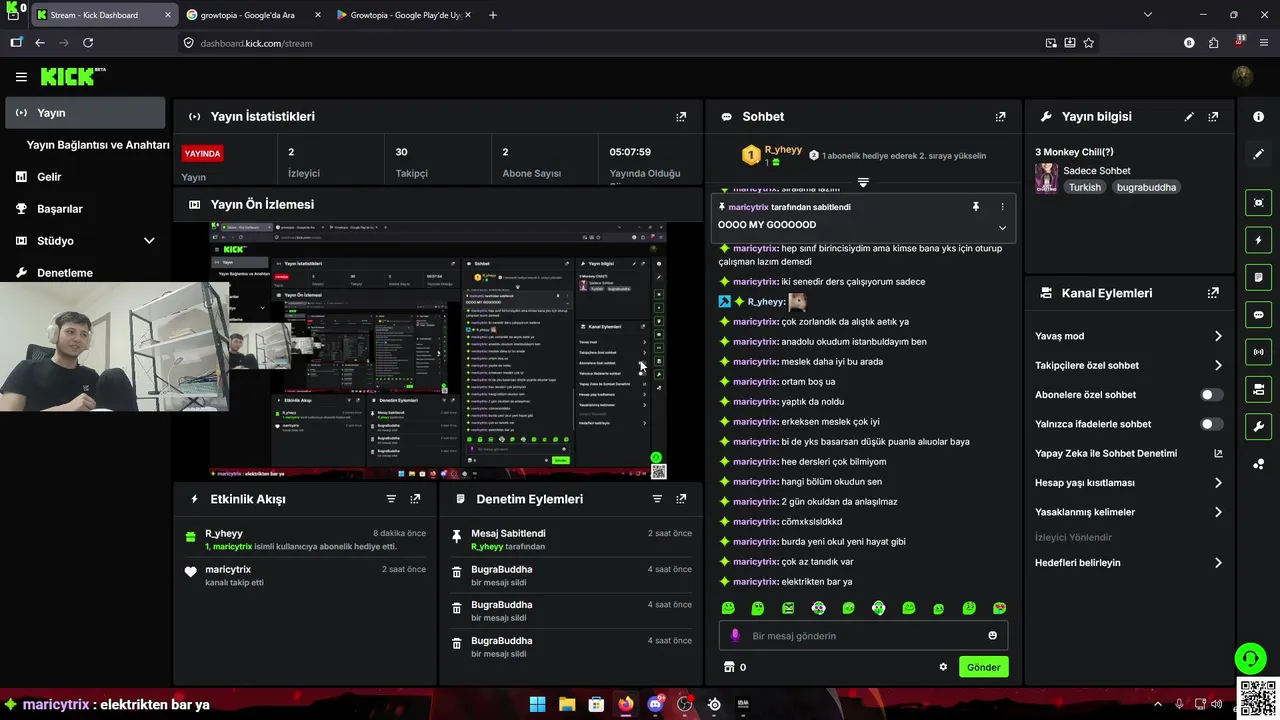Toggle Abonelere özel sohbet switch
The image size is (1280, 720).
click(1211, 394)
